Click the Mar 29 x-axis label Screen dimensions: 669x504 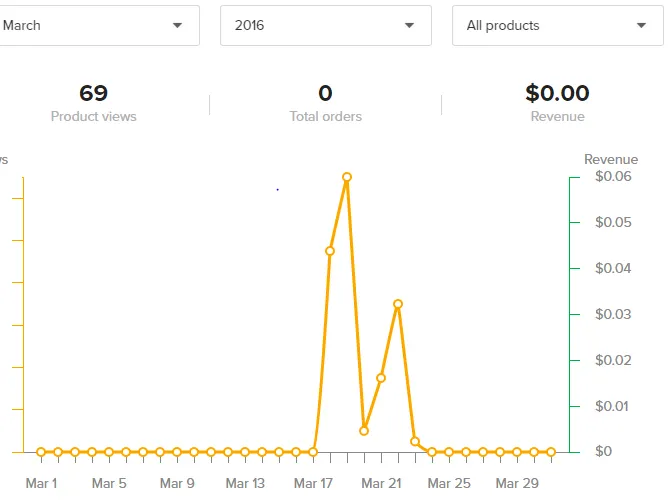coord(516,484)
